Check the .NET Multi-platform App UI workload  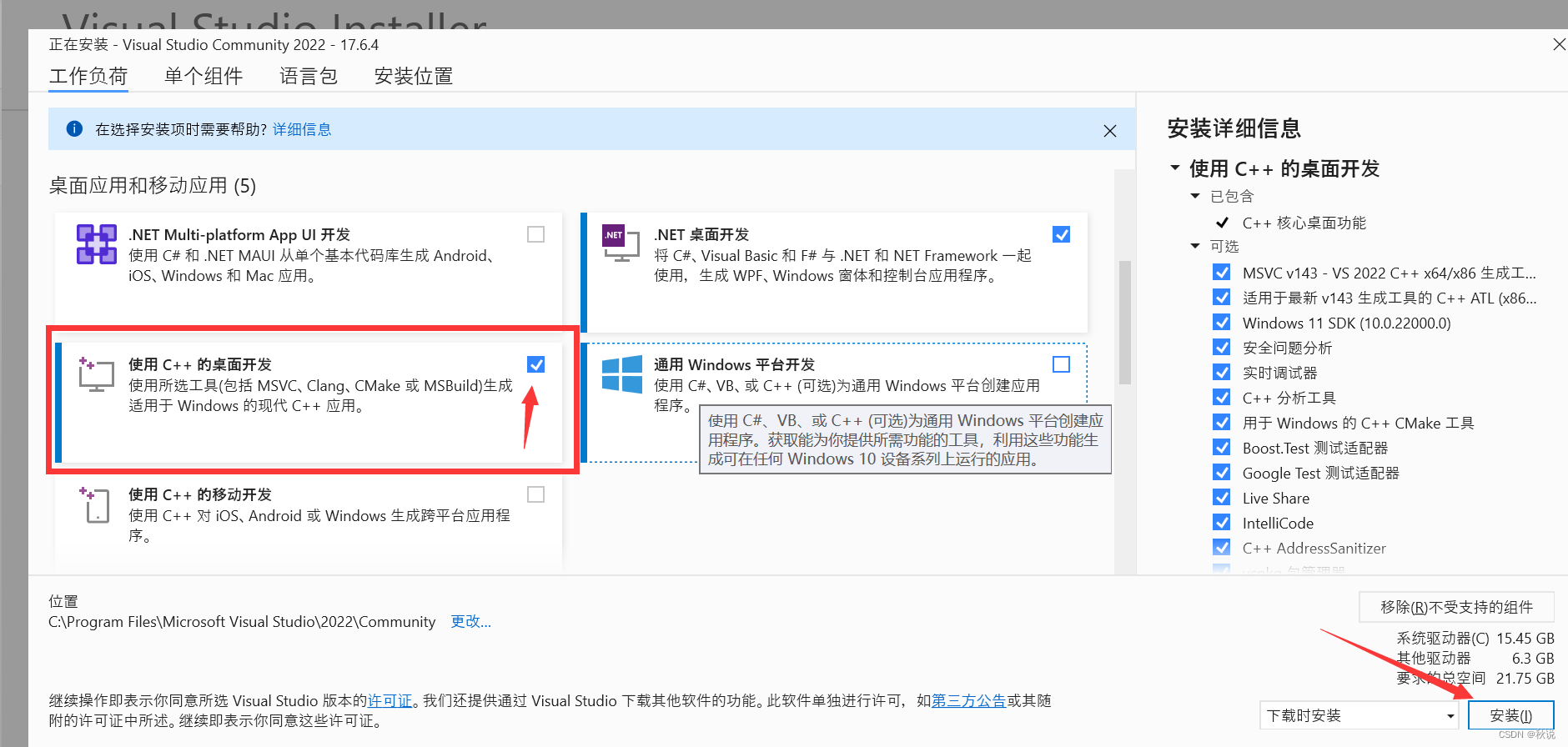point(536,234)
